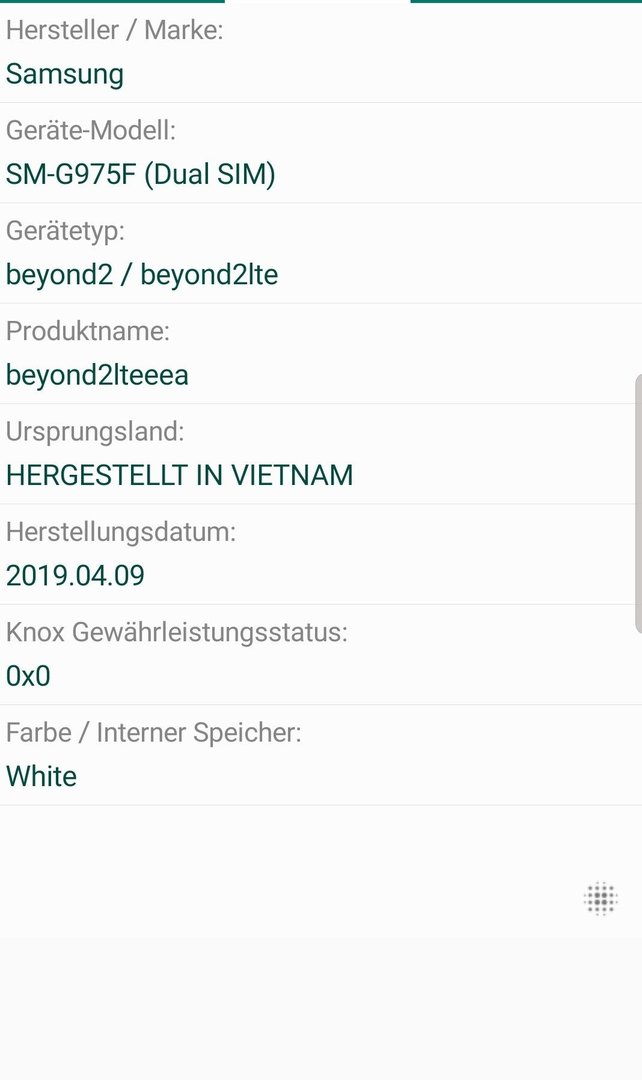Tap the Knox Gewährleistungsstatus label
Image resolution: width=642 pixels, height=1080 pixels.
[x=177, y=632]
